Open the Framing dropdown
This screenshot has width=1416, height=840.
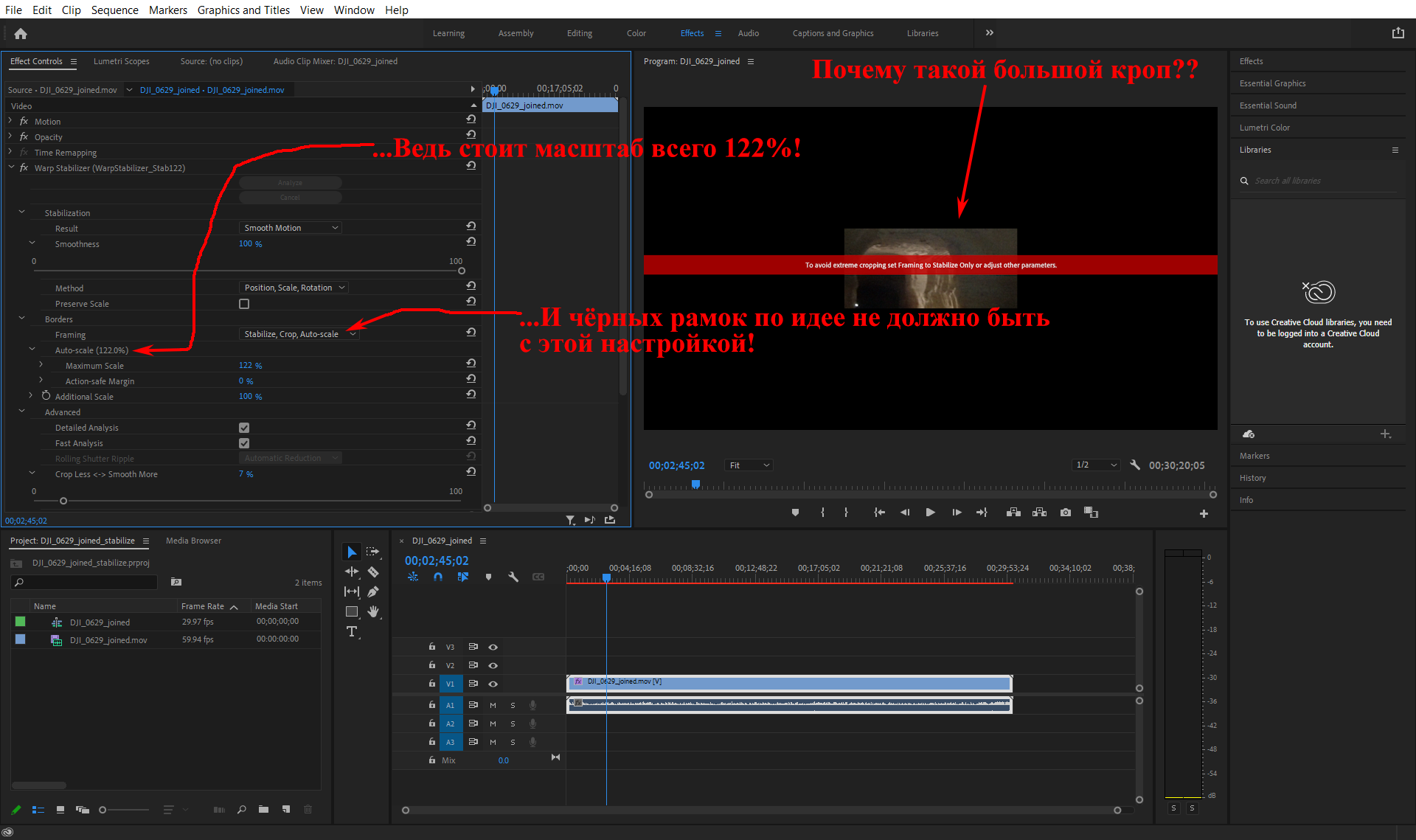(x=299, y=334)
